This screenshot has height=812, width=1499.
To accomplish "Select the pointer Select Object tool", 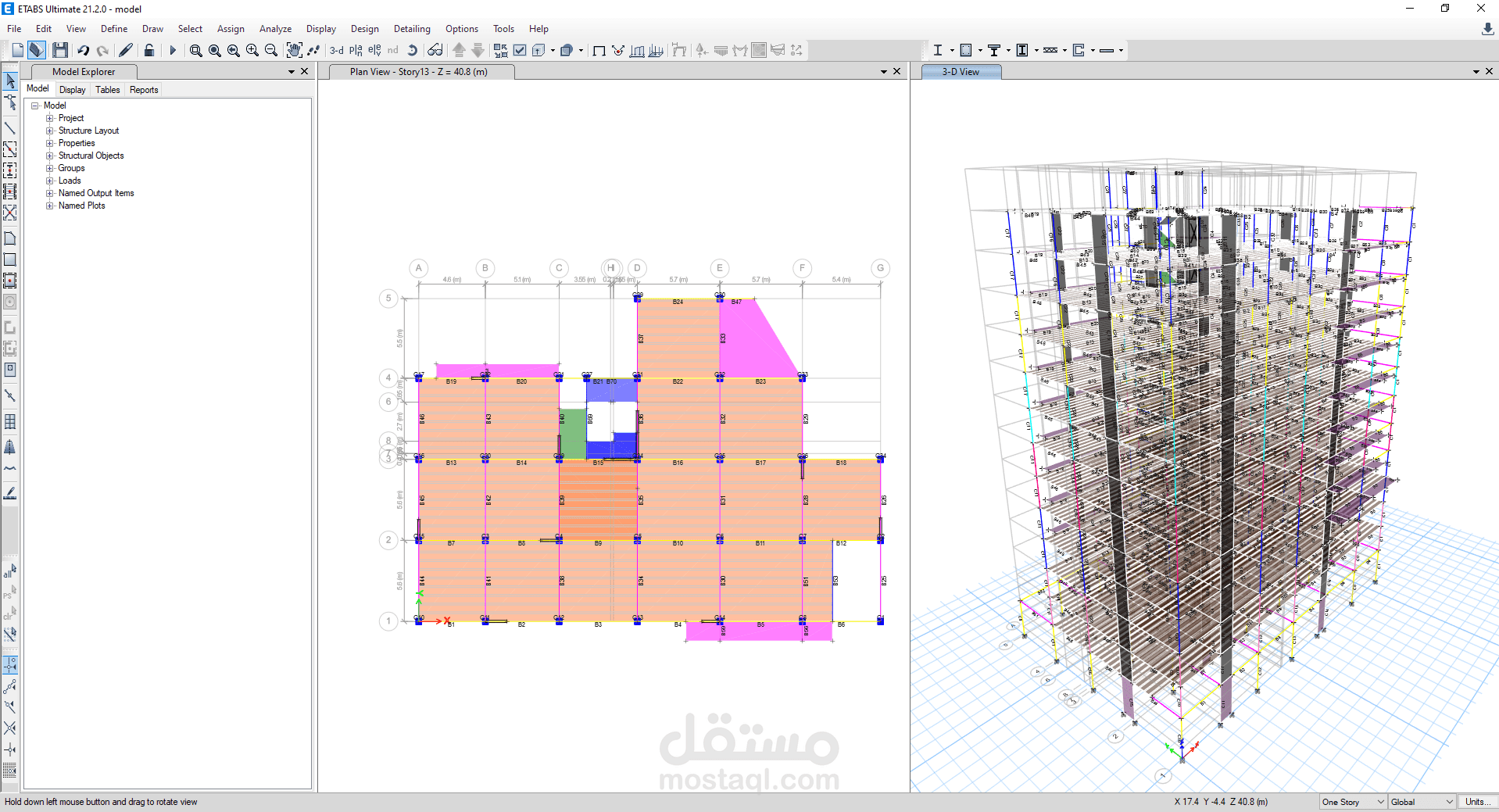I will 10,81.
